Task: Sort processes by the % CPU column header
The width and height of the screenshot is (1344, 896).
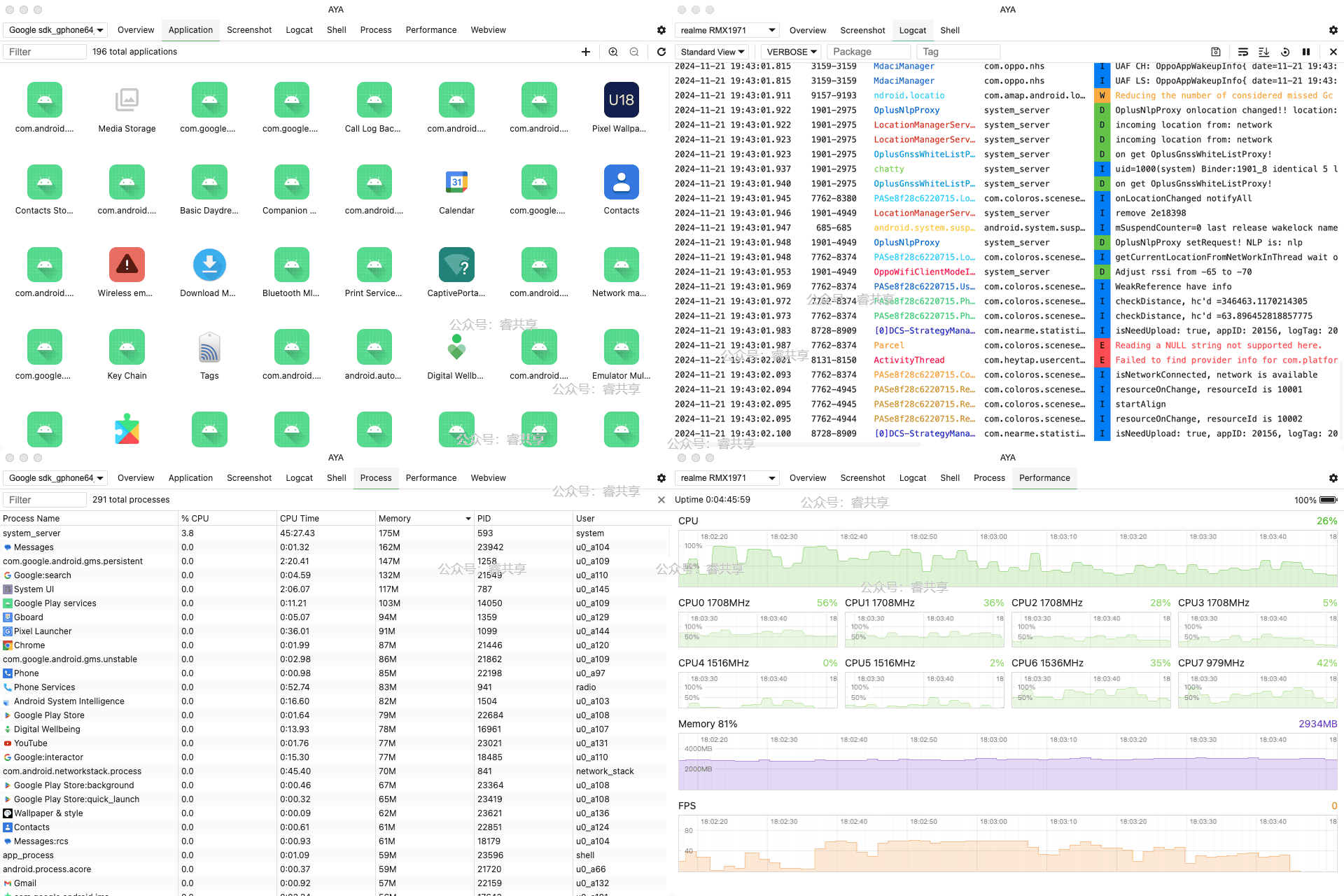Action: [227, 519]
